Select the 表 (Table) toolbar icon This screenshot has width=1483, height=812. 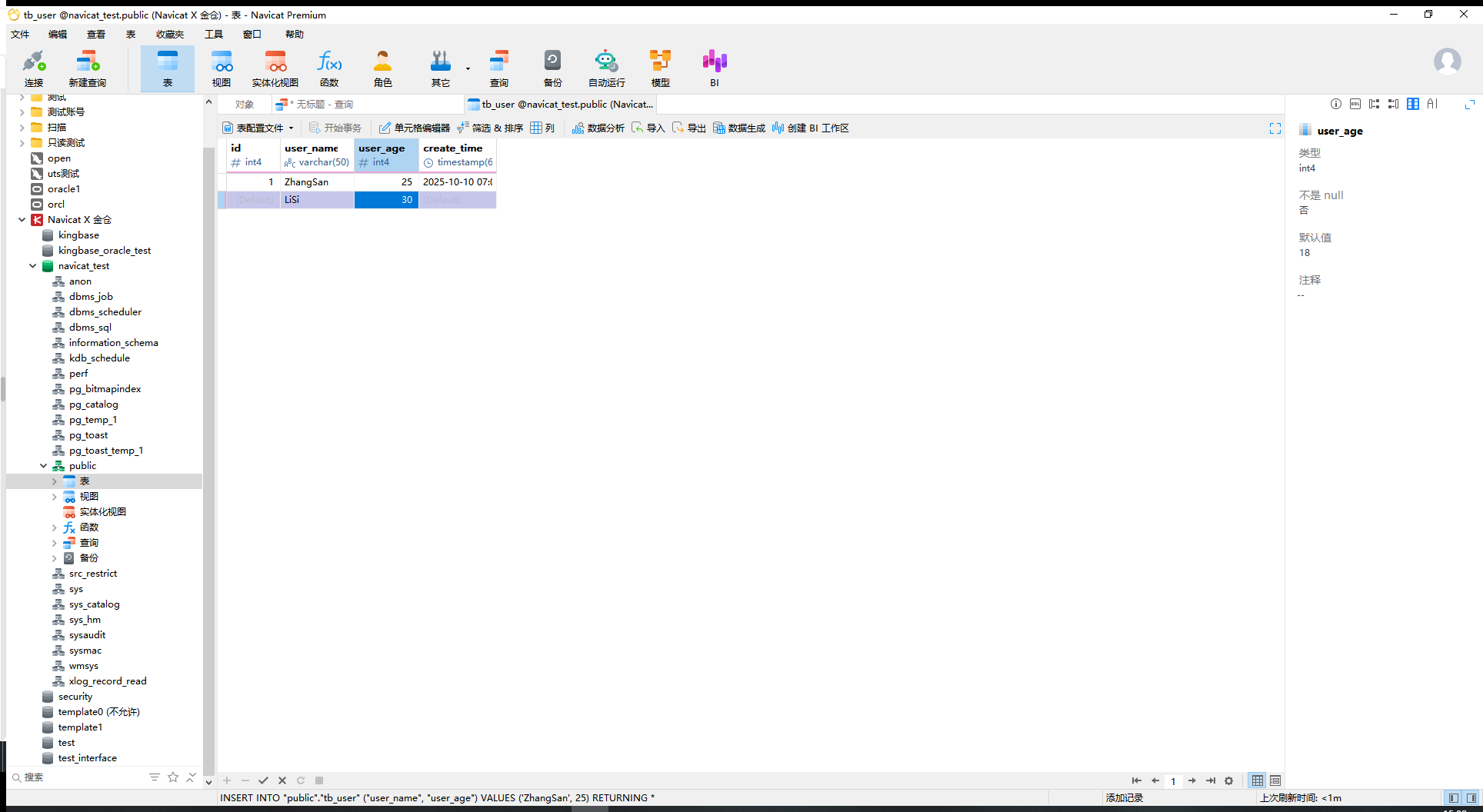click(x=168, y=68)
